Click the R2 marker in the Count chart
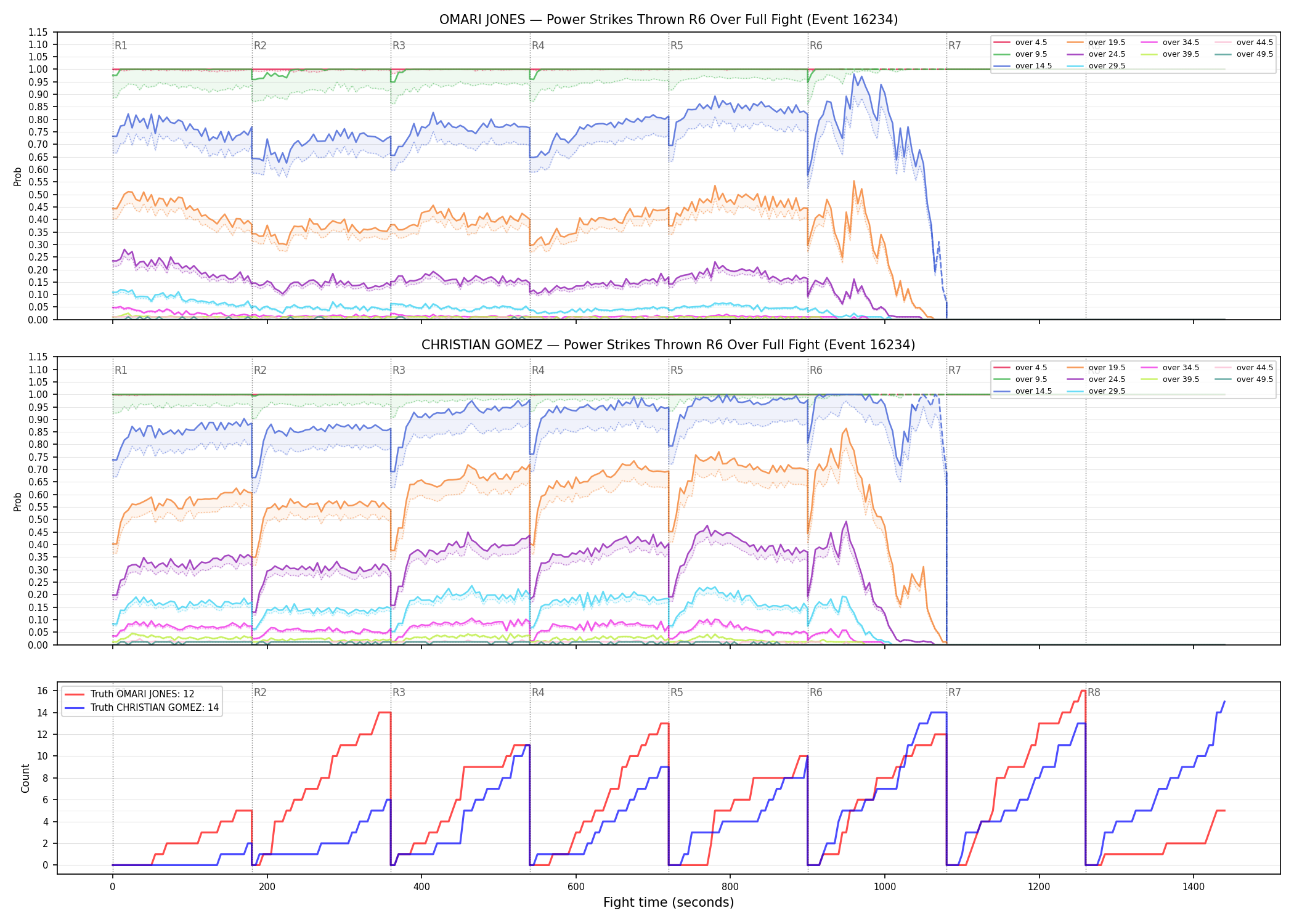The image size is (1294, 924). (260, 692)
